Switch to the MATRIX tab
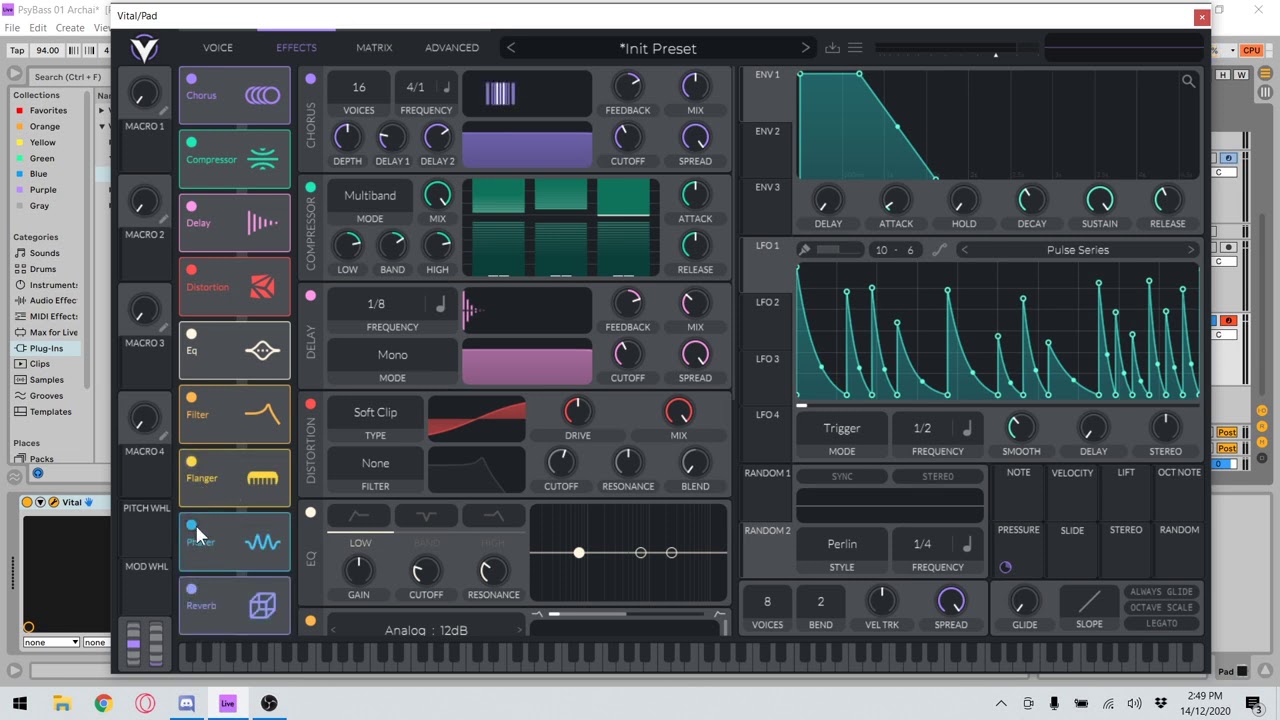This screenshot has width=1280, height=720. [x=374, y=48]
